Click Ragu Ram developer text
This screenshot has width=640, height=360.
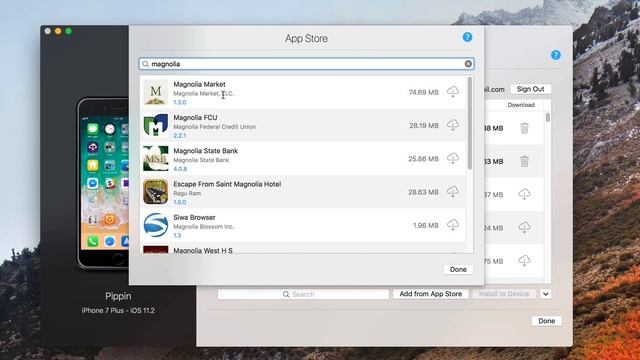point(187,193)
